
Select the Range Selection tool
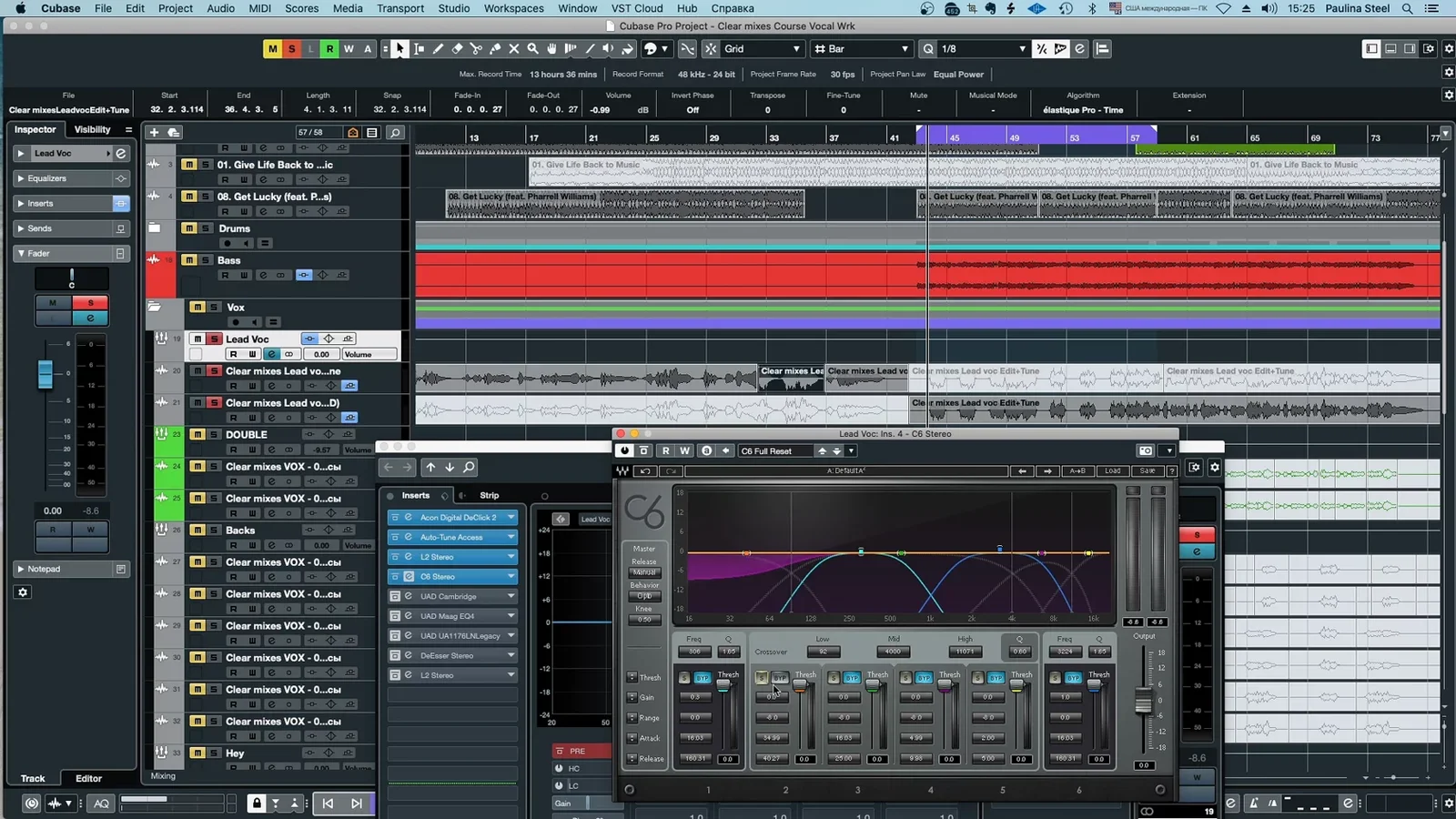coord(419,49)
